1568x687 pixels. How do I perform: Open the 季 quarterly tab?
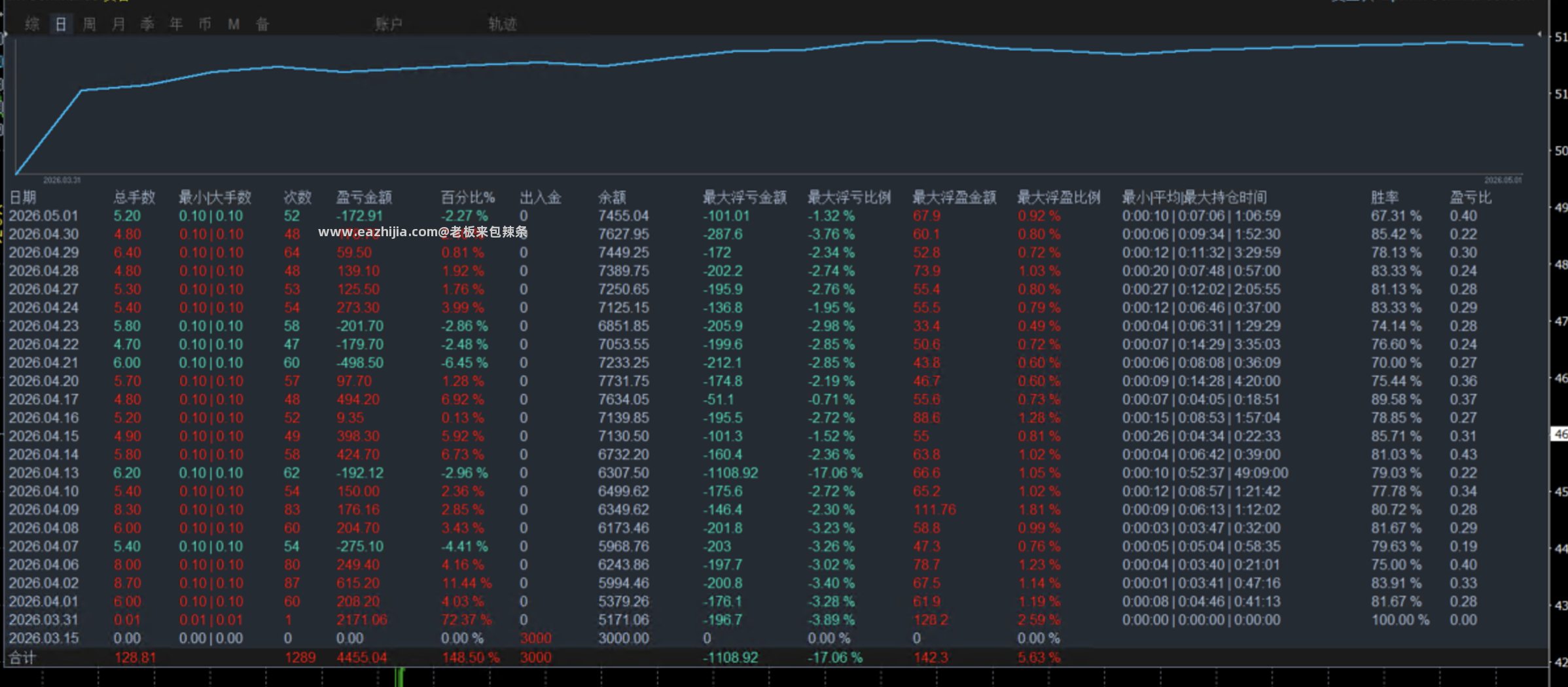coord(147,24)
